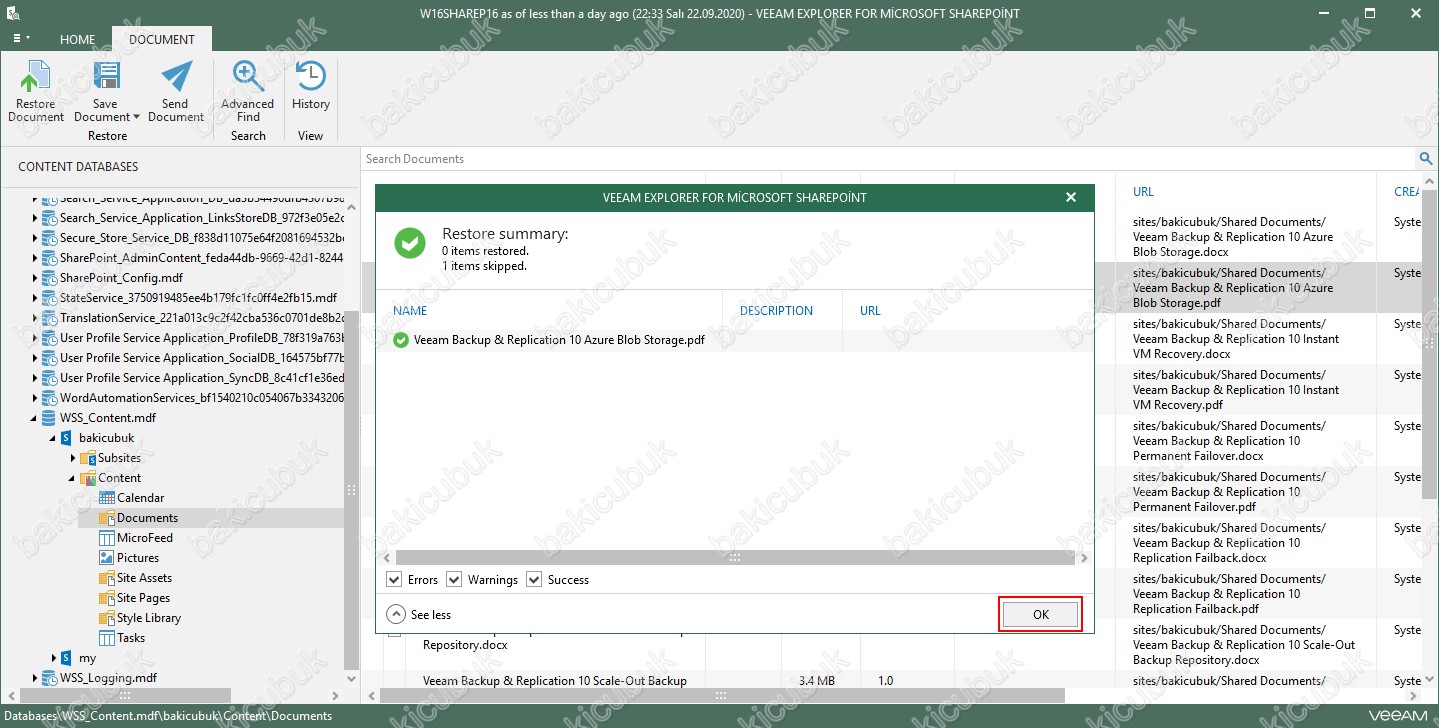
Task: Collapse details with See less
Action: (x=419, y=614)
